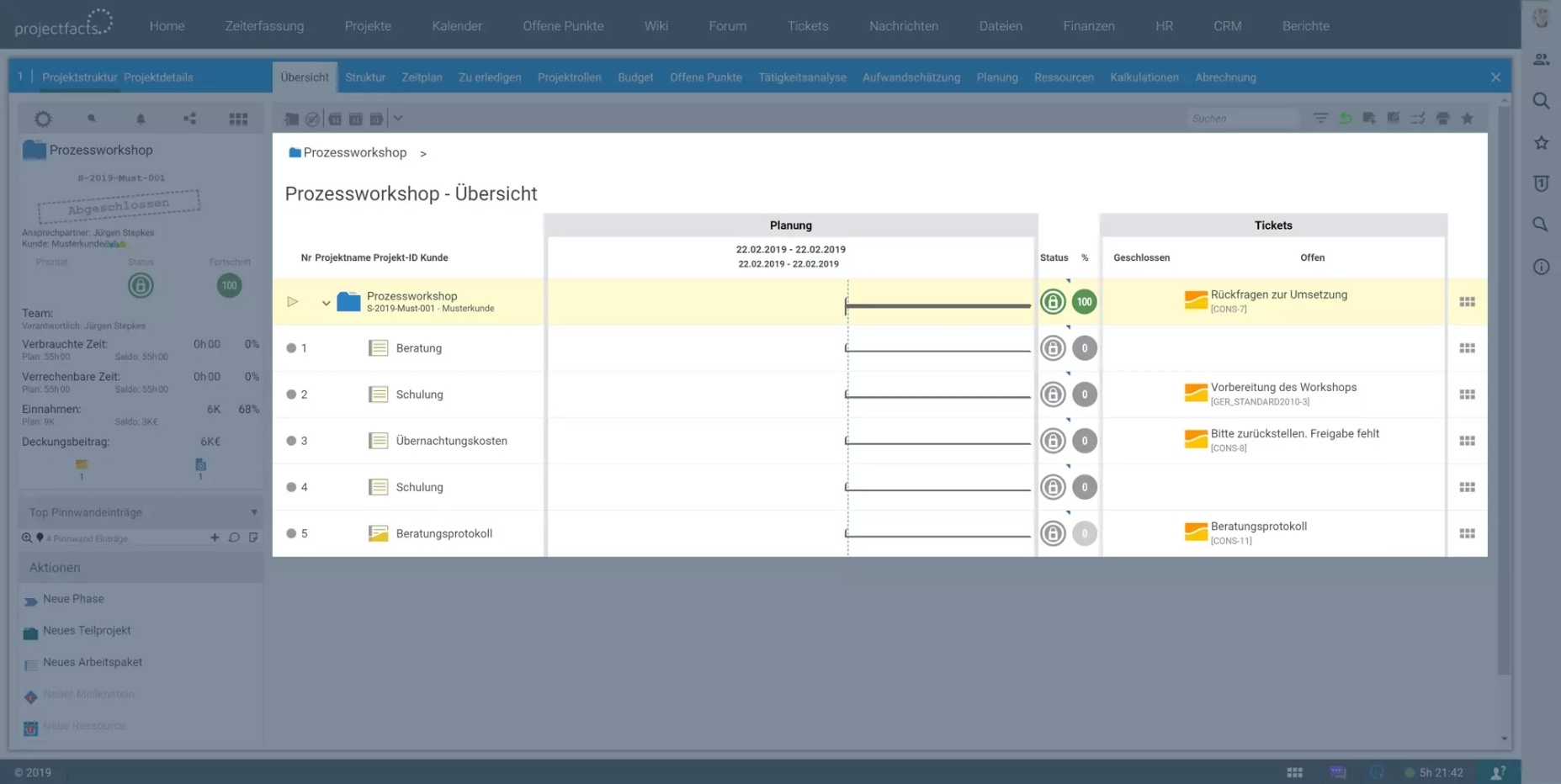Open the Rückfragen zur Umsetzung ticket
1561x784 pixels.
[1278, 295]
